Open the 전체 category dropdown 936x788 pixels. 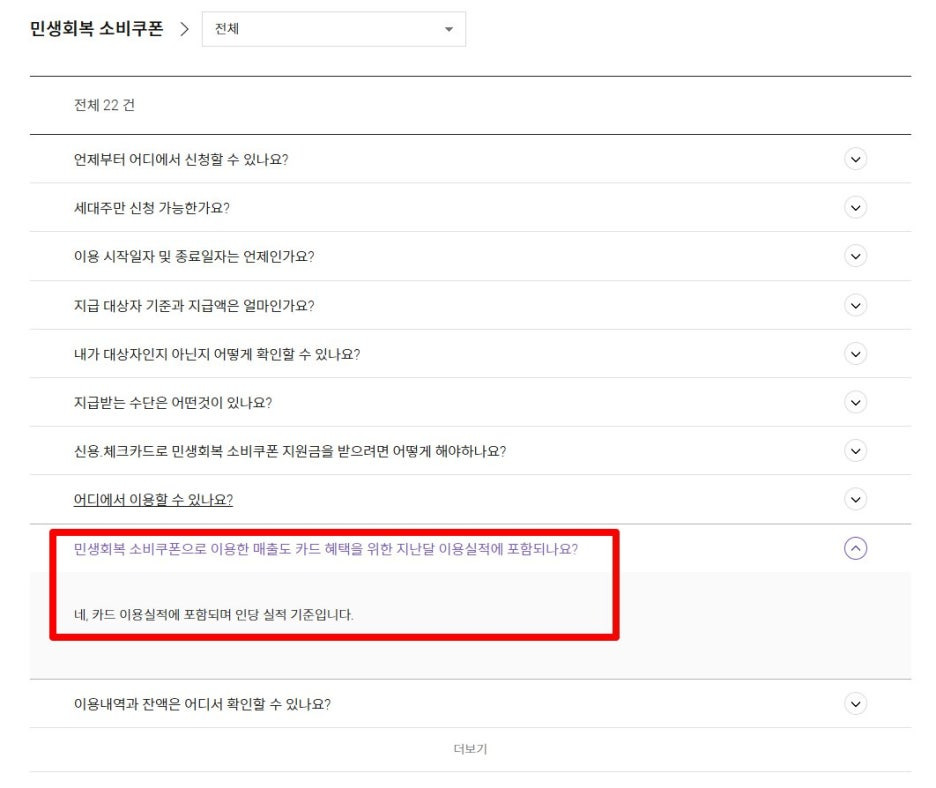click(334, 29)
